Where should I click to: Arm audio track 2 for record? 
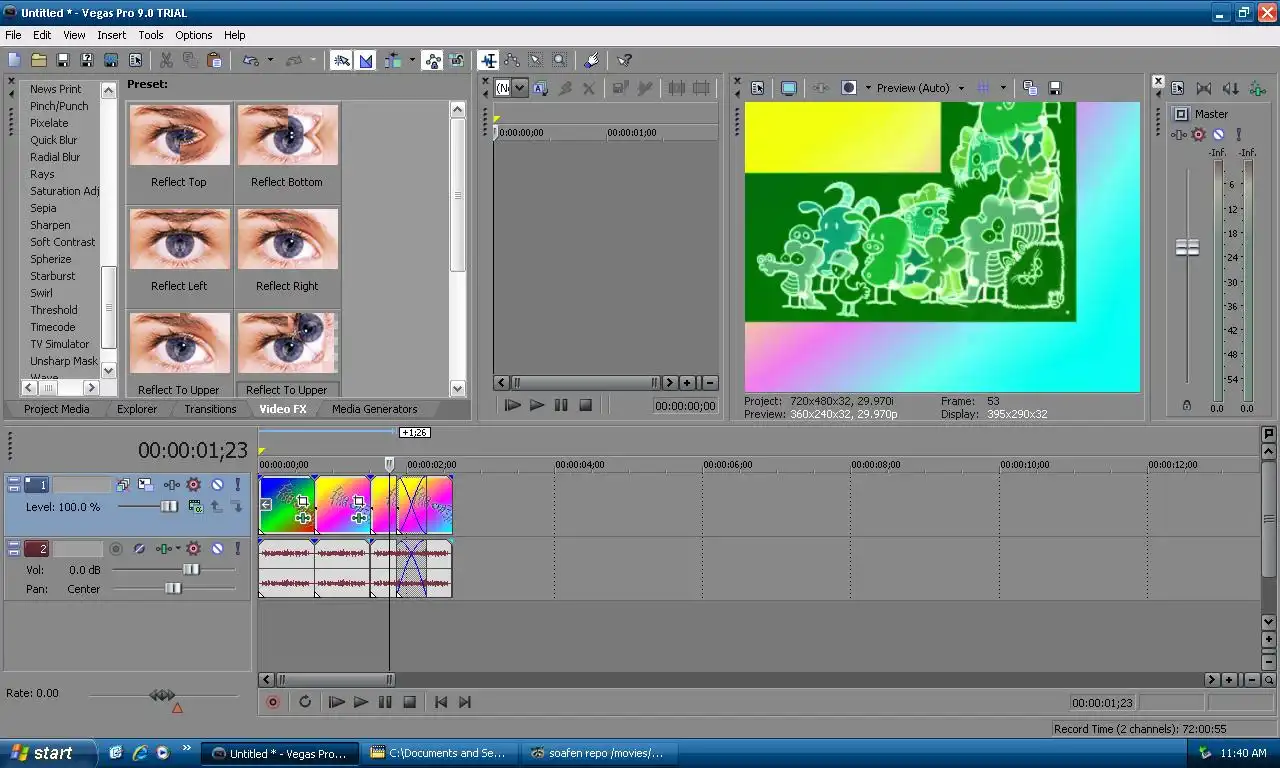click(116, 549)
